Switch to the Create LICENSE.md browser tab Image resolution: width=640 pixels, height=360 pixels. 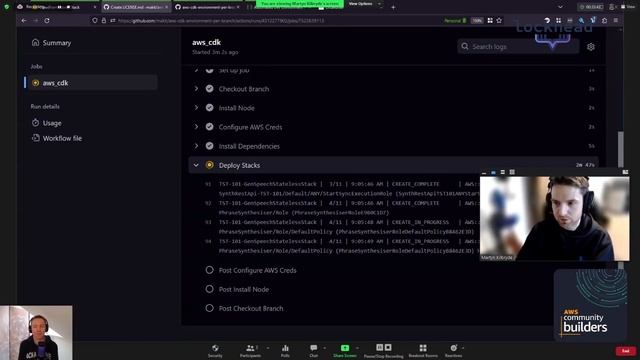136,7
